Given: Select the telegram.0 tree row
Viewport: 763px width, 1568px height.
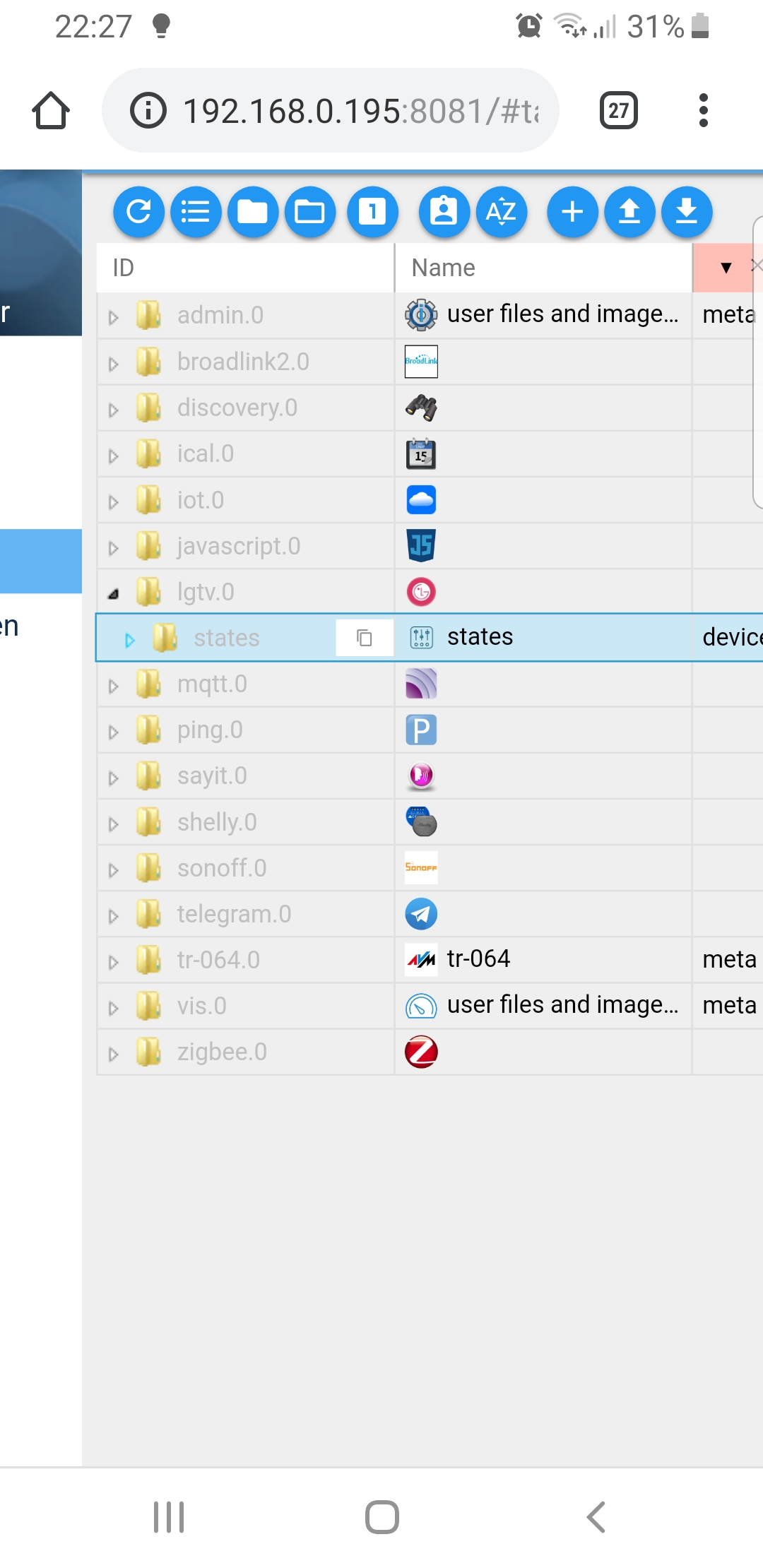Looking at the screenshot, I should click(234, 915).
